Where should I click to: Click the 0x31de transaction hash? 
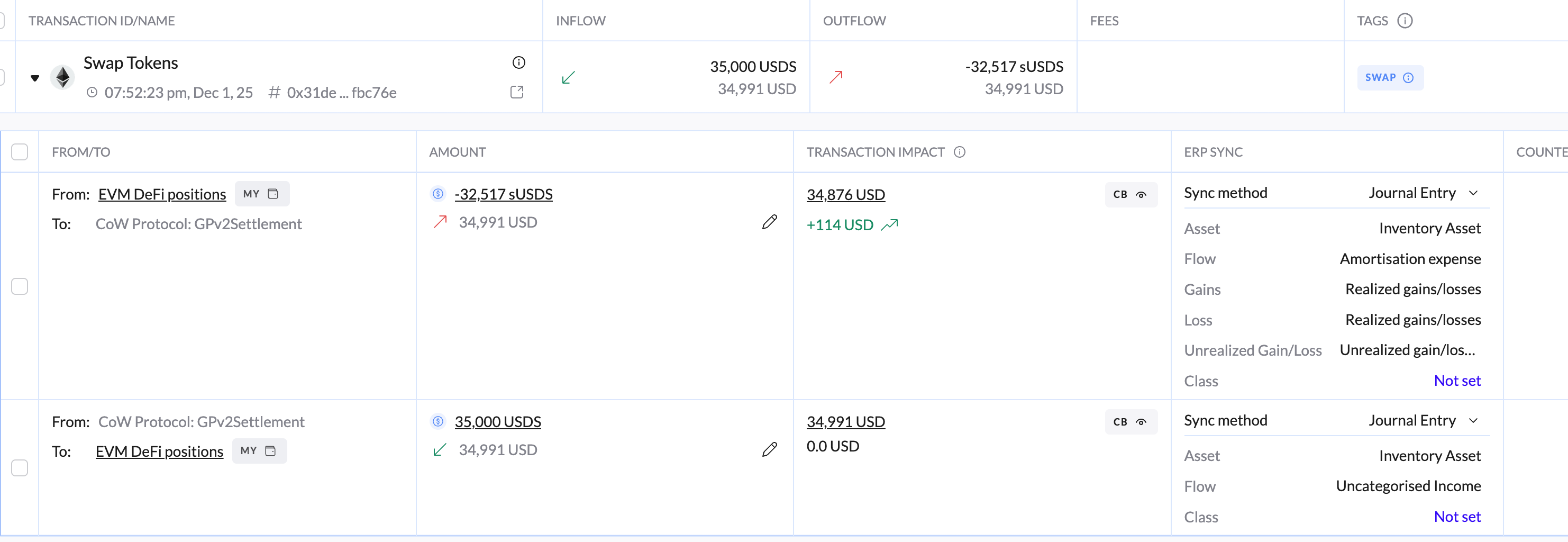341,93
